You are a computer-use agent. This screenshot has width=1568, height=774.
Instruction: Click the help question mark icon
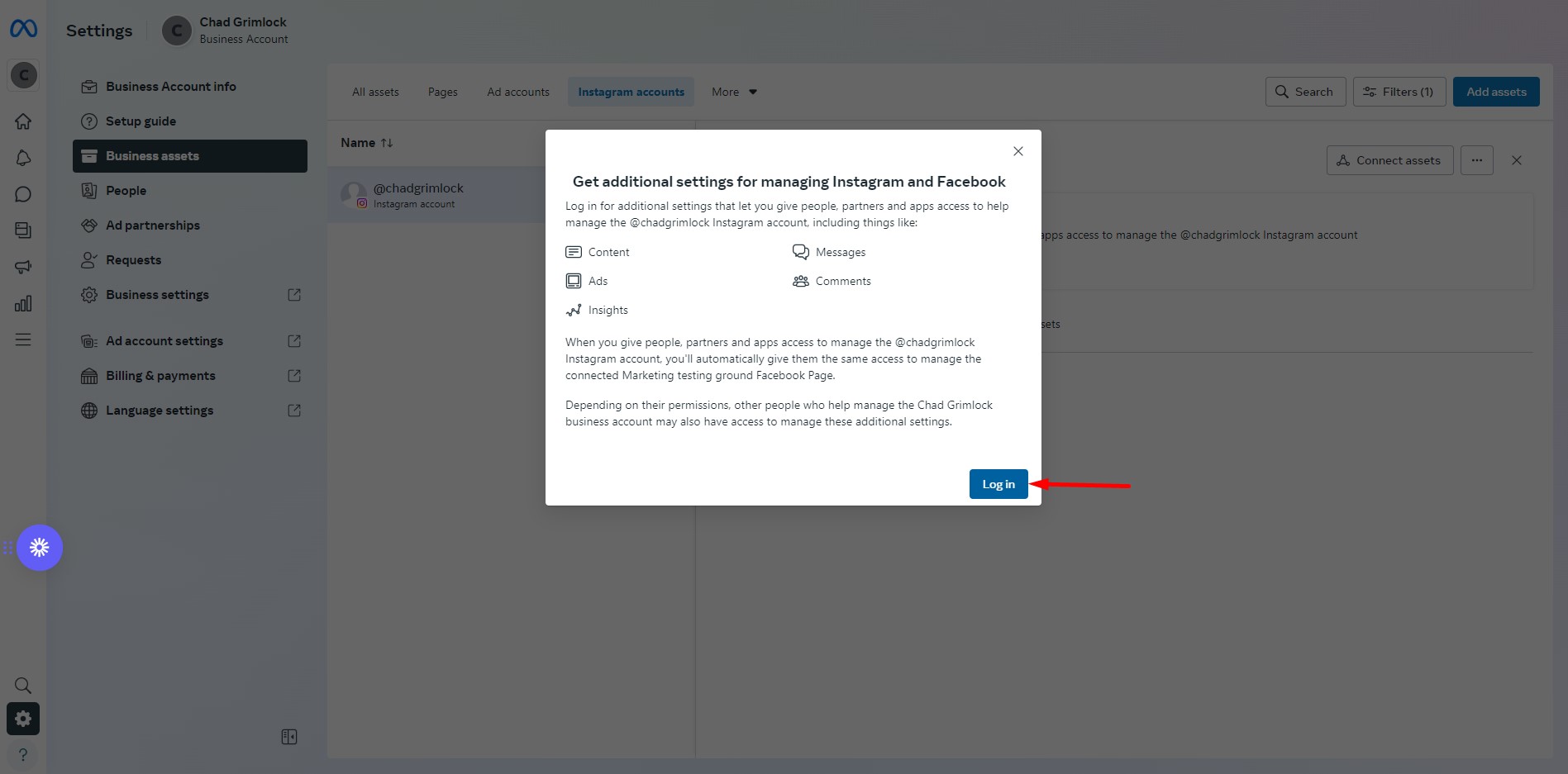tap(23, 754)
